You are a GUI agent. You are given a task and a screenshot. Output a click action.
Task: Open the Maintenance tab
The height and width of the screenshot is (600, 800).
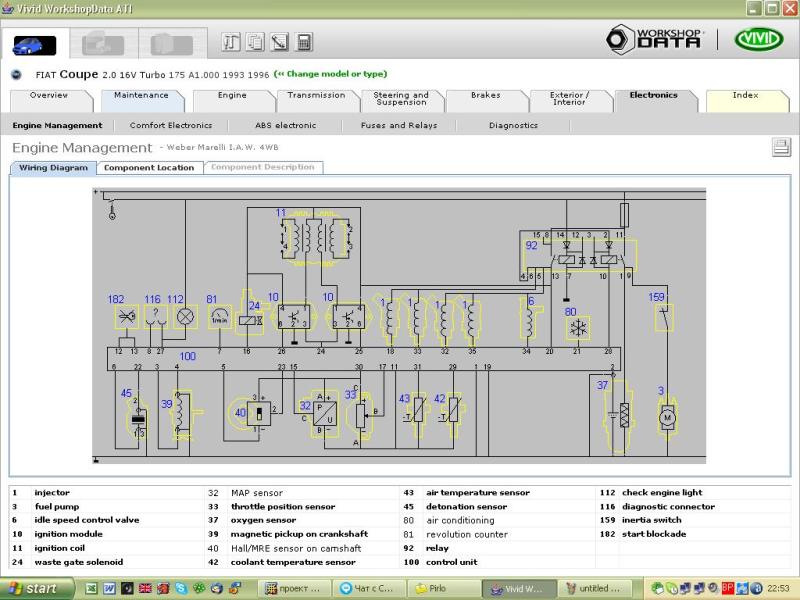click(141, 96)
